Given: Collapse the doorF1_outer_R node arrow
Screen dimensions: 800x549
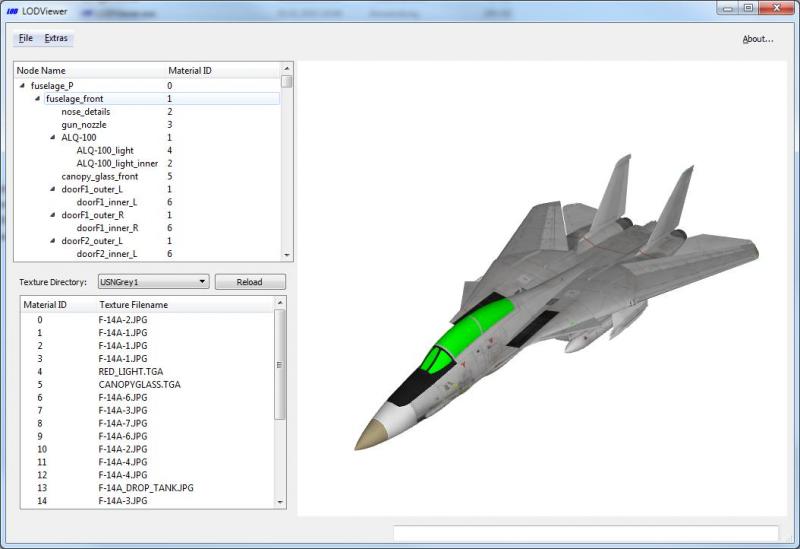Looking at the screenshot, I should click(x=53, y=215).
